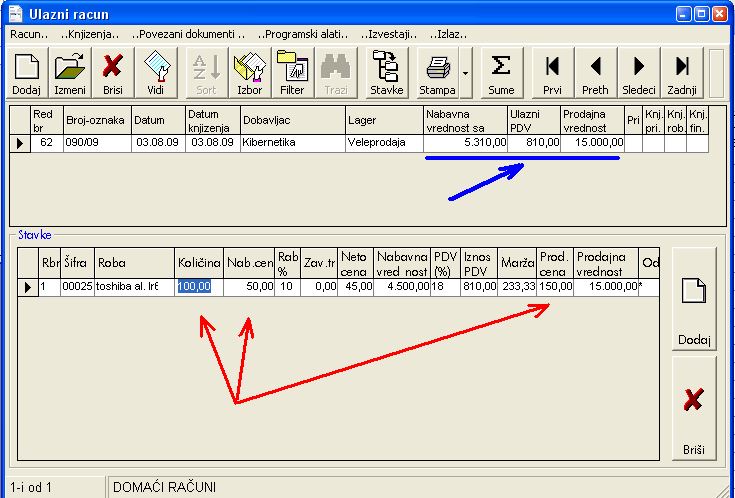Go to first record with Prvi
The width and height of the screenshot is (735, 498).
coord(552,73)
